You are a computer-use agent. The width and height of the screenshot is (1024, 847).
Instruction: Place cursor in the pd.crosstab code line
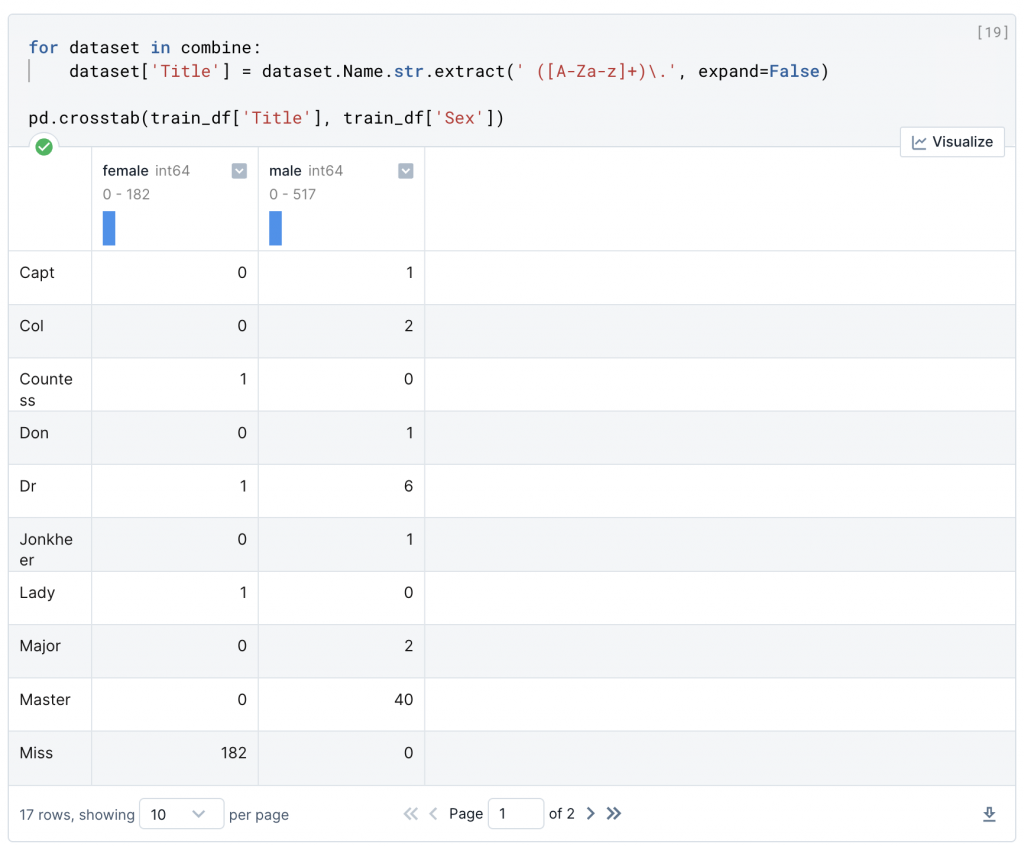tap(266, 118)
